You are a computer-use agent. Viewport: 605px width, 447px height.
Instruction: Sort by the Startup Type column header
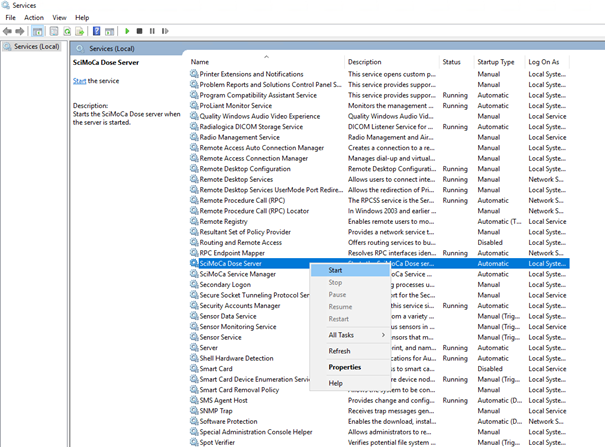[496, 62]
